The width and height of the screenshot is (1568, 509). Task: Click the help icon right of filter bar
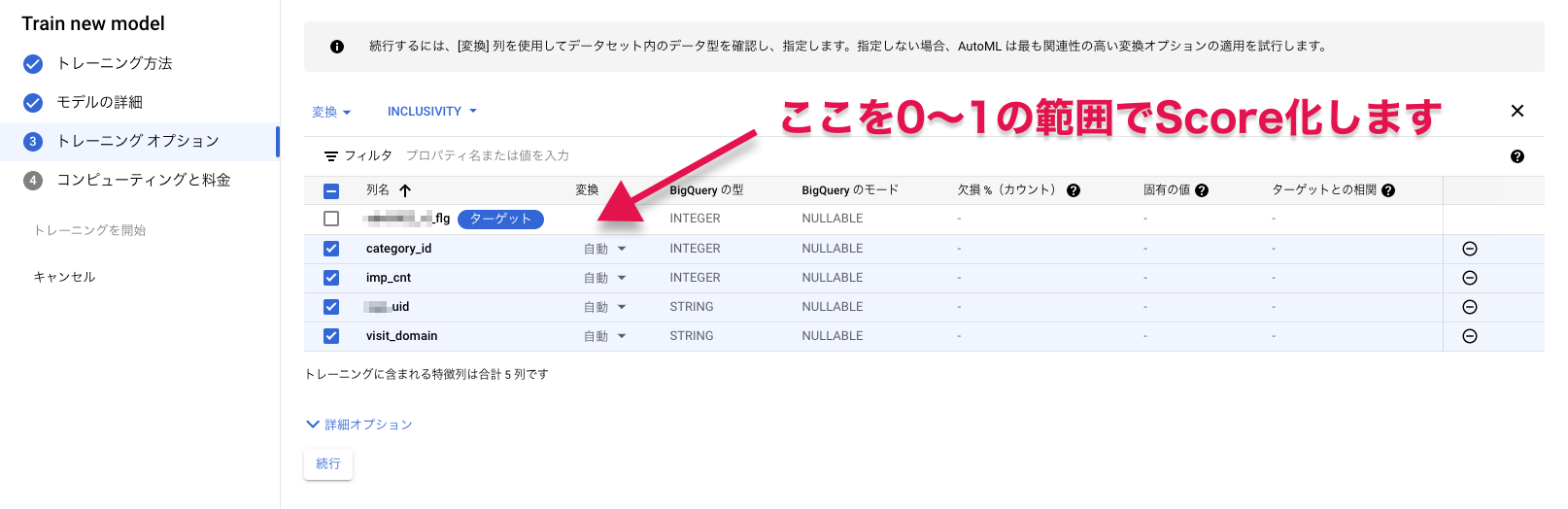point(1517,156)
